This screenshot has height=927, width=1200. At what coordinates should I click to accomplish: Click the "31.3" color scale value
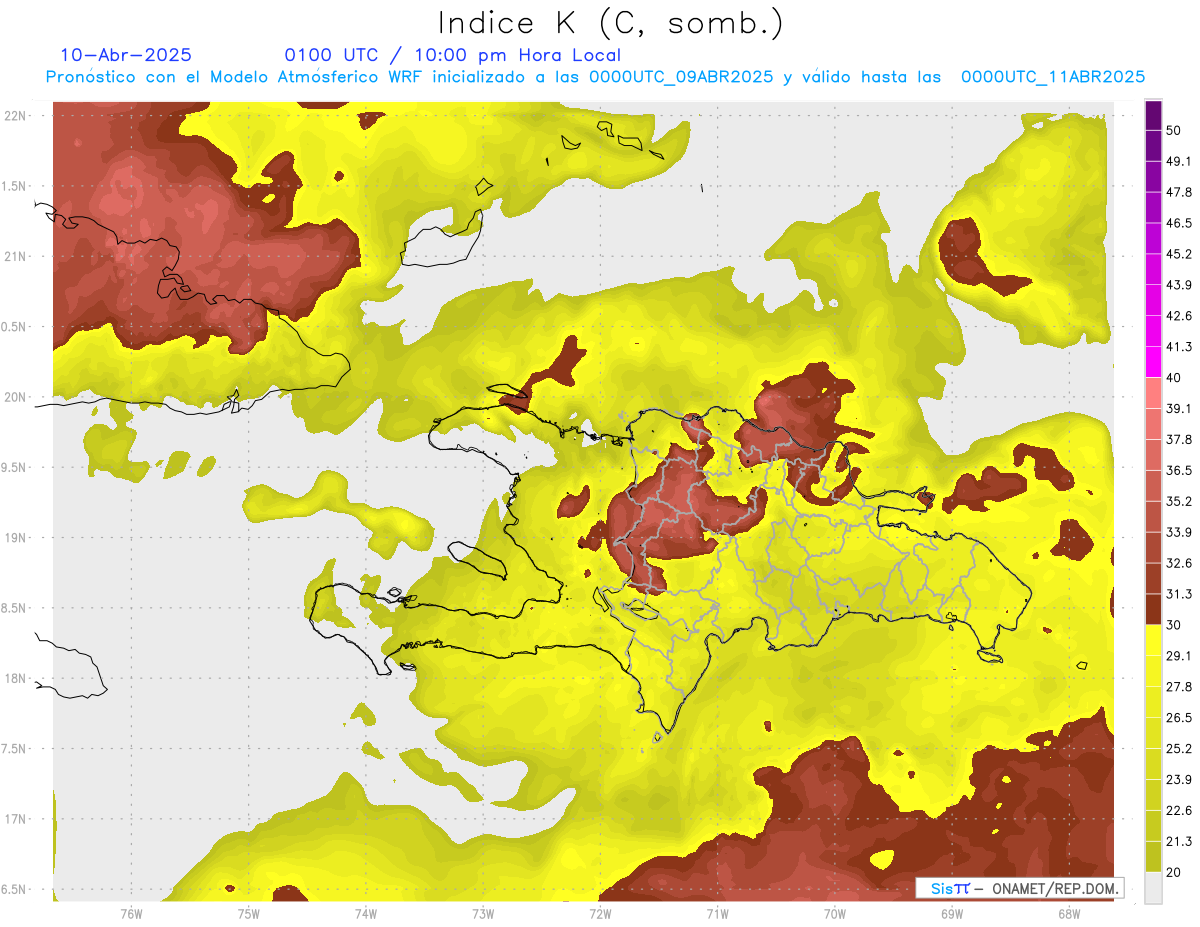[1179, 594]
